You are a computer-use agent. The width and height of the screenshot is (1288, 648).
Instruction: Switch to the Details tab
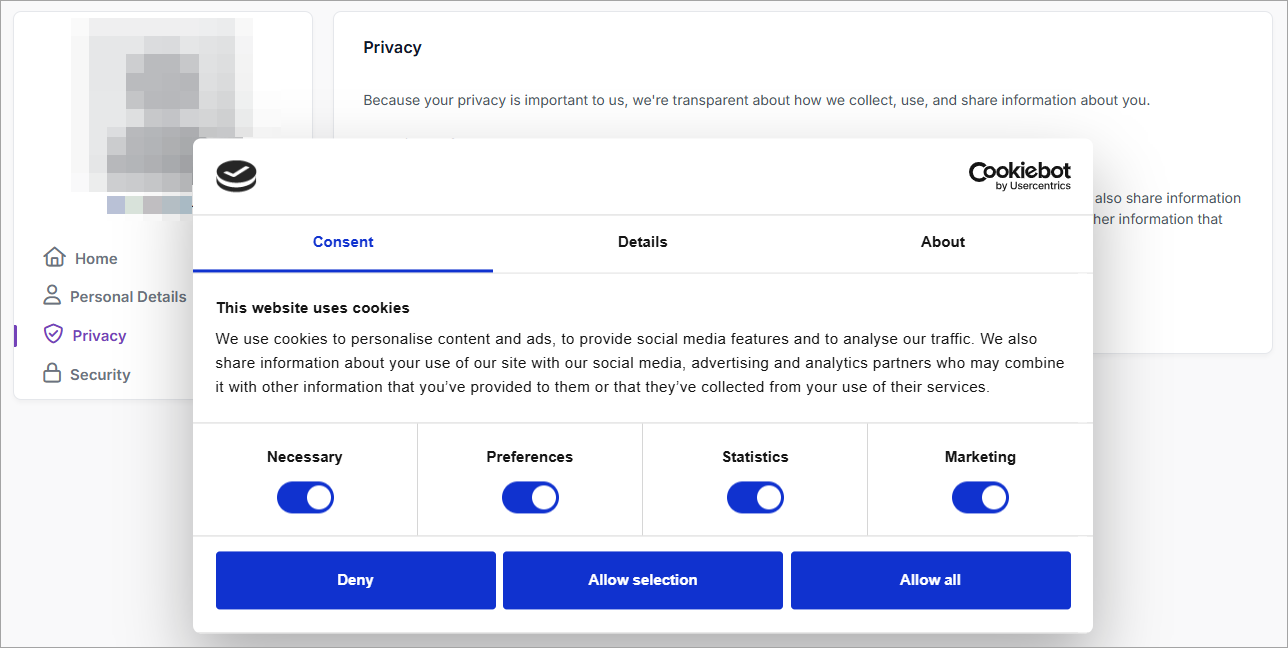click(642, 242)
